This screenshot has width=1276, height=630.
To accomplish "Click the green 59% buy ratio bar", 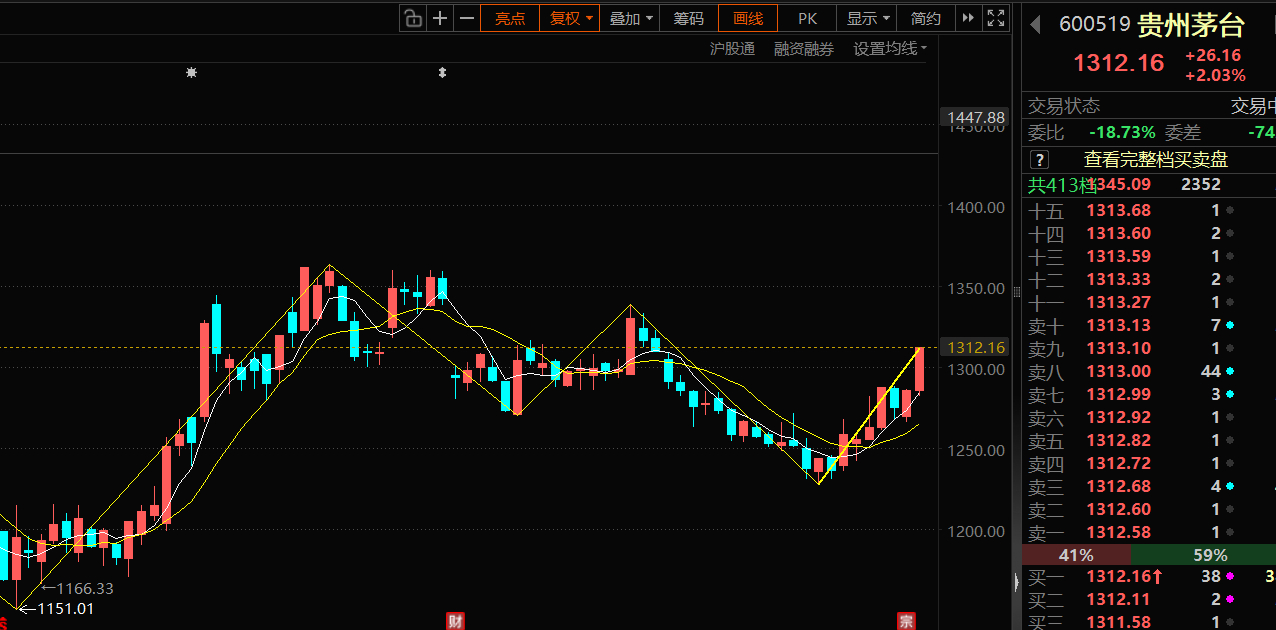I will (1204, 555).
